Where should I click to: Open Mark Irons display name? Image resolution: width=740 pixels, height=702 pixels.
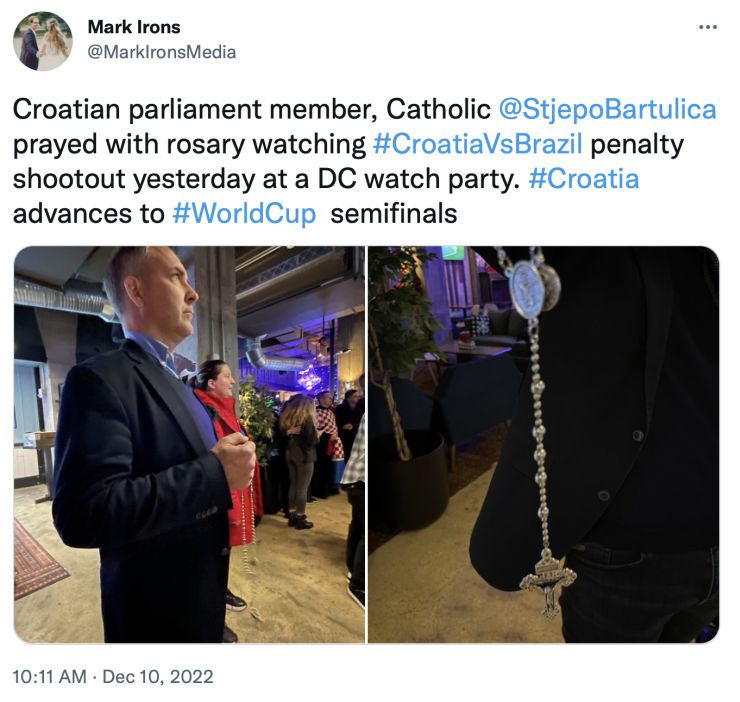tap(134, 27)
